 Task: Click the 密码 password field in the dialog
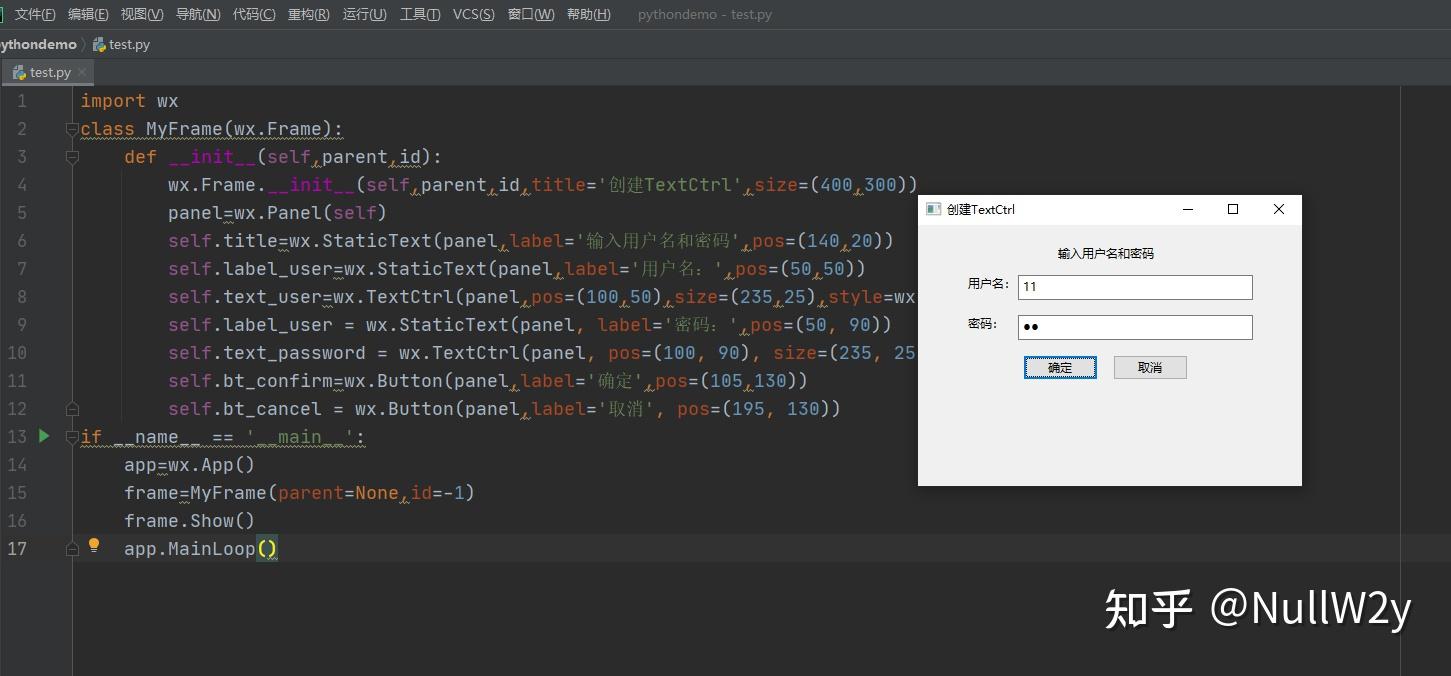pos(1135,327)
